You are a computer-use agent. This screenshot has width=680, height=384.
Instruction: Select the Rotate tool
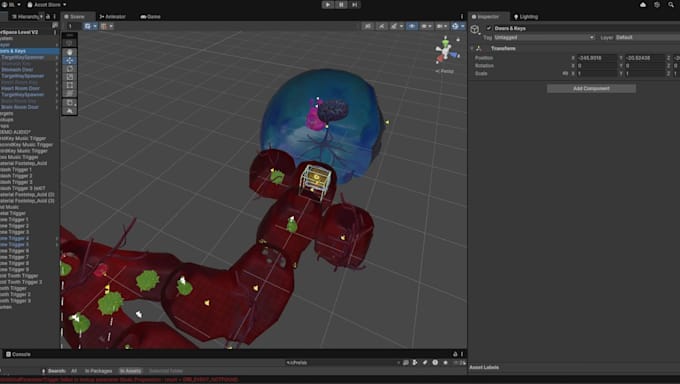coord(69,69)
